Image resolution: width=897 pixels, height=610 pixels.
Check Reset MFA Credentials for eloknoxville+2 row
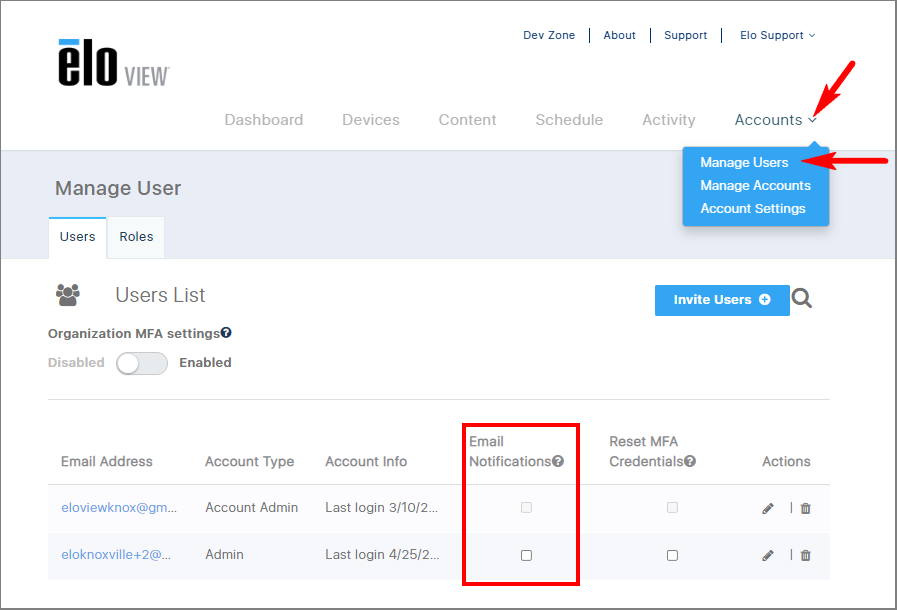coord(672,555)
